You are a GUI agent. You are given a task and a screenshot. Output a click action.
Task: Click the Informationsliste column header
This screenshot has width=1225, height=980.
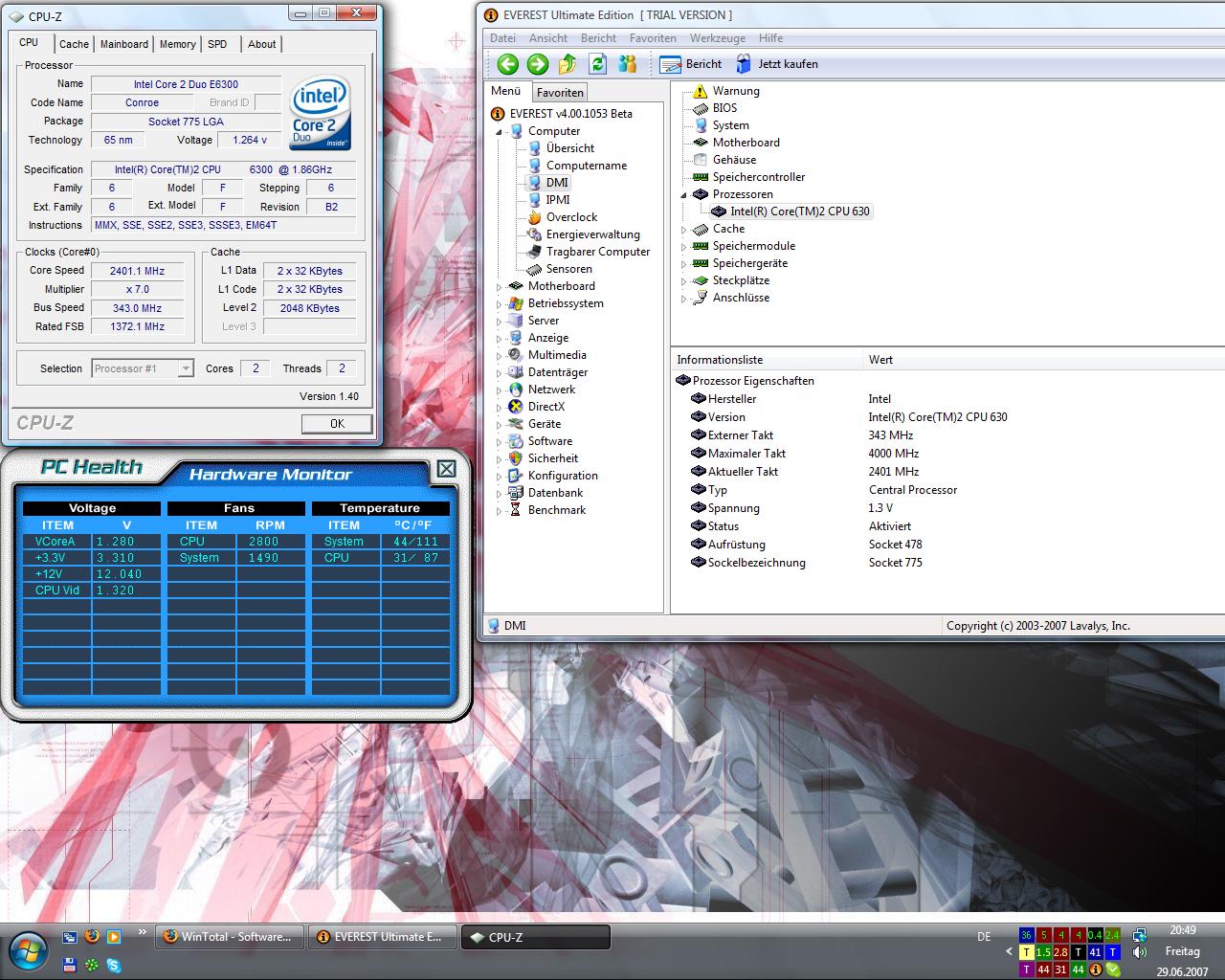[767, 360]
